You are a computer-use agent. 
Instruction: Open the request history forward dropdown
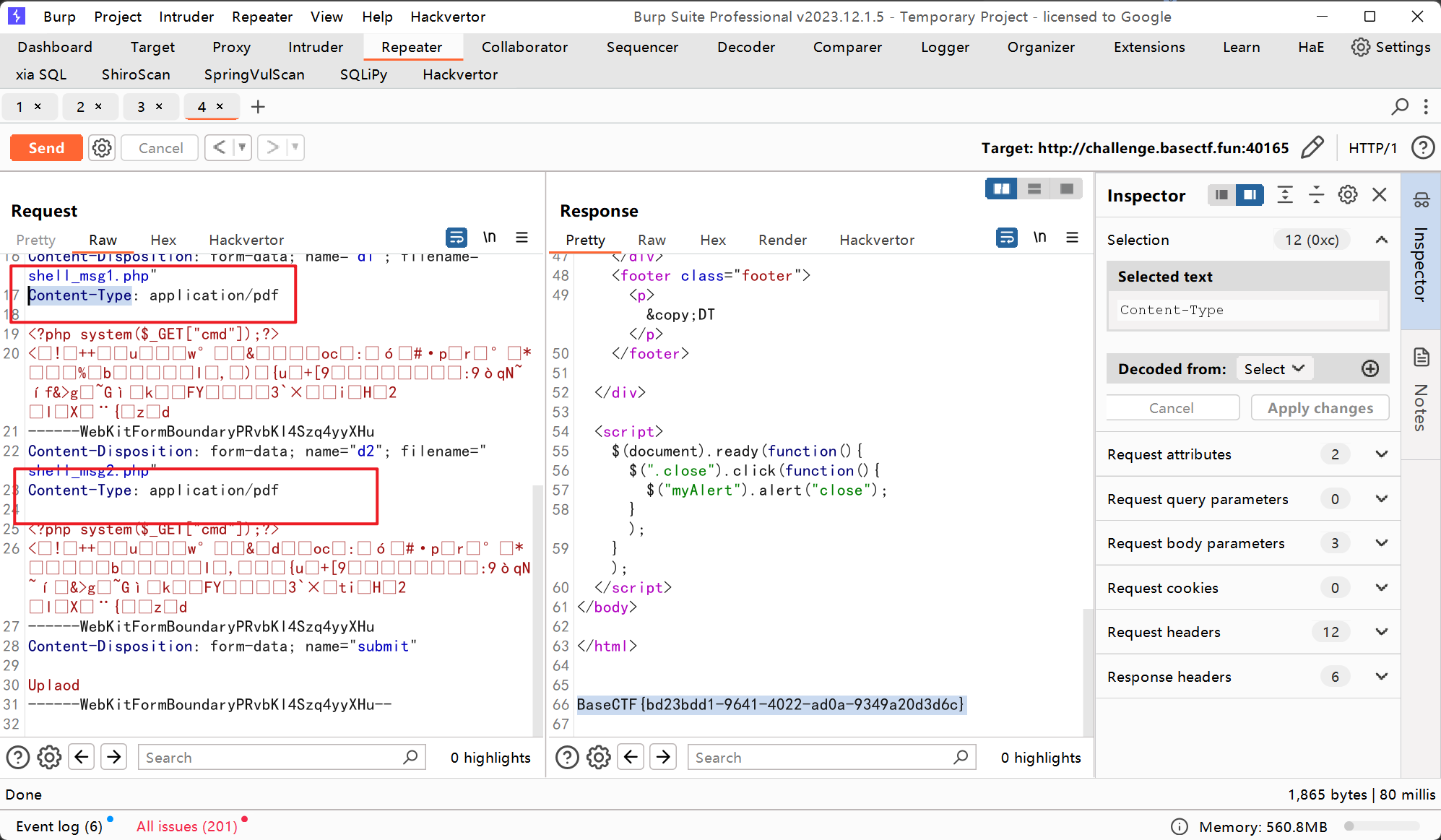pos(295,147)
